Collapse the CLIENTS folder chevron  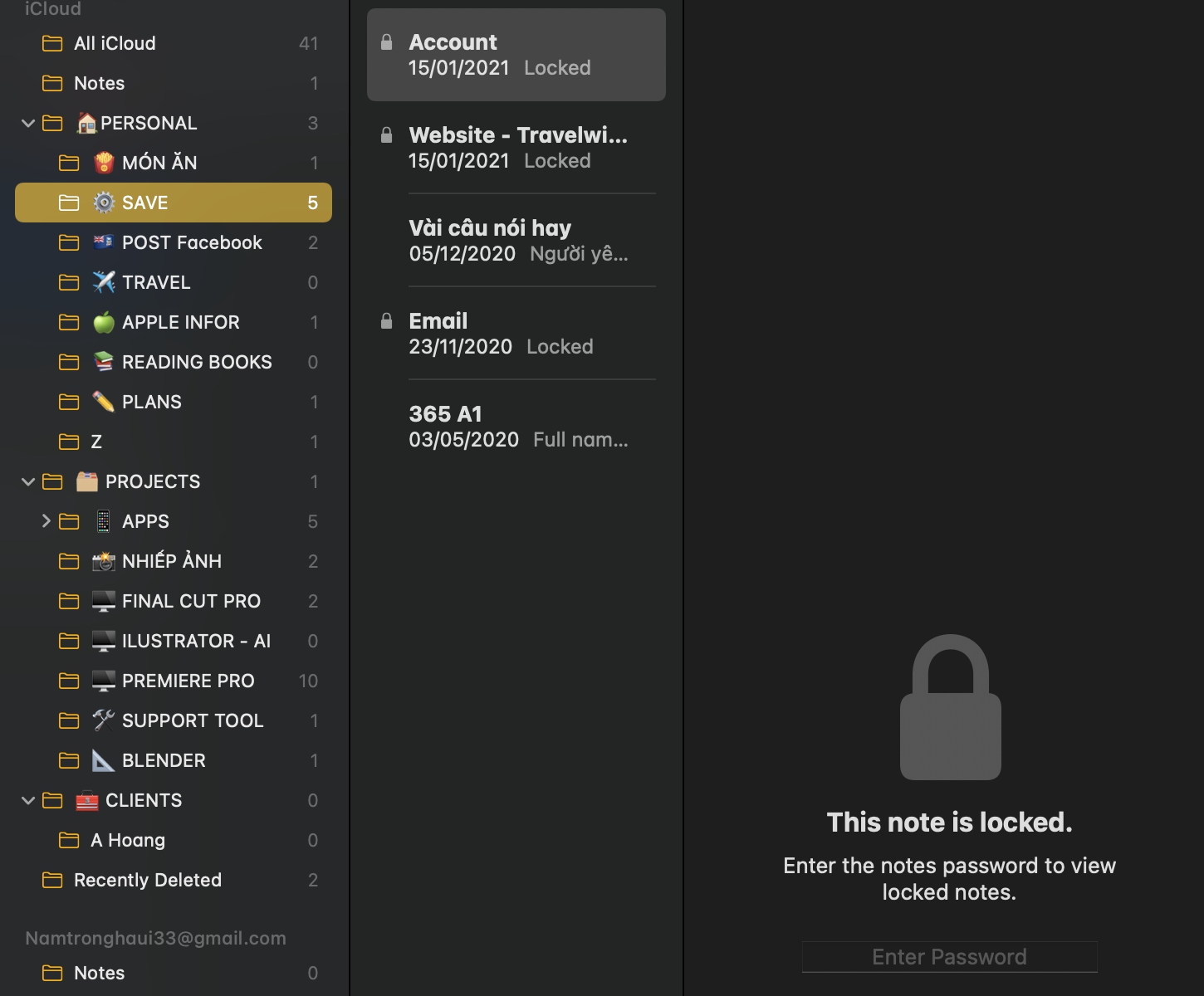(x=28, y=801)
